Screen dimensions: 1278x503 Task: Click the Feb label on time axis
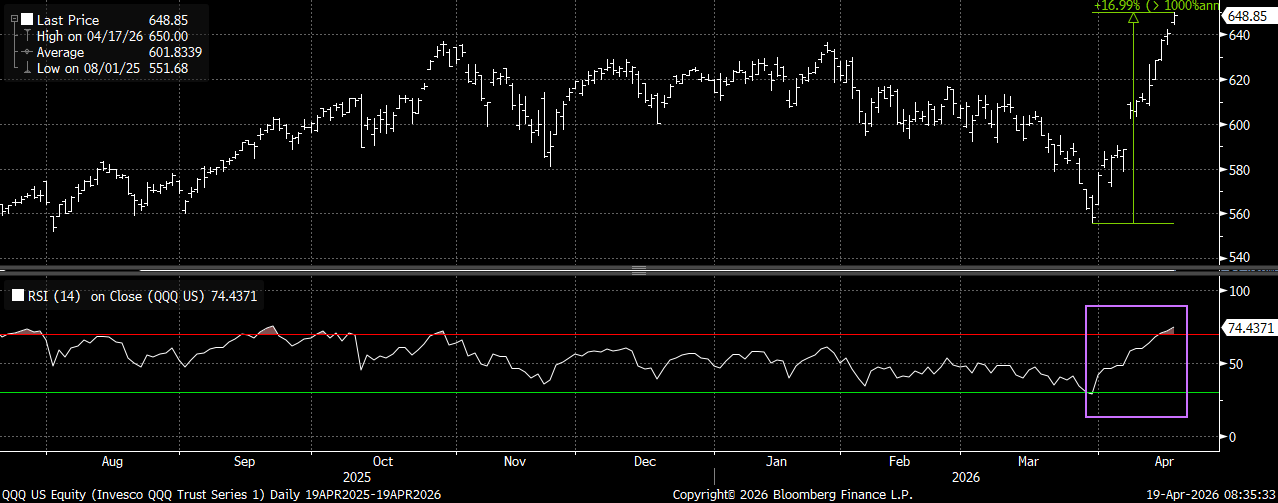pos(900,463)
